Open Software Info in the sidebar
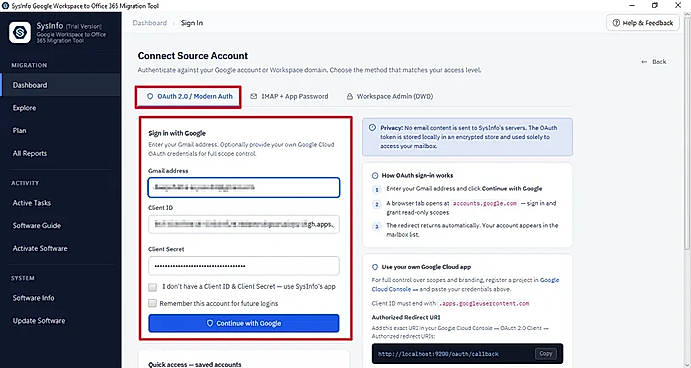Viewport: 691px width, 368px height. [x=60, y=298]
